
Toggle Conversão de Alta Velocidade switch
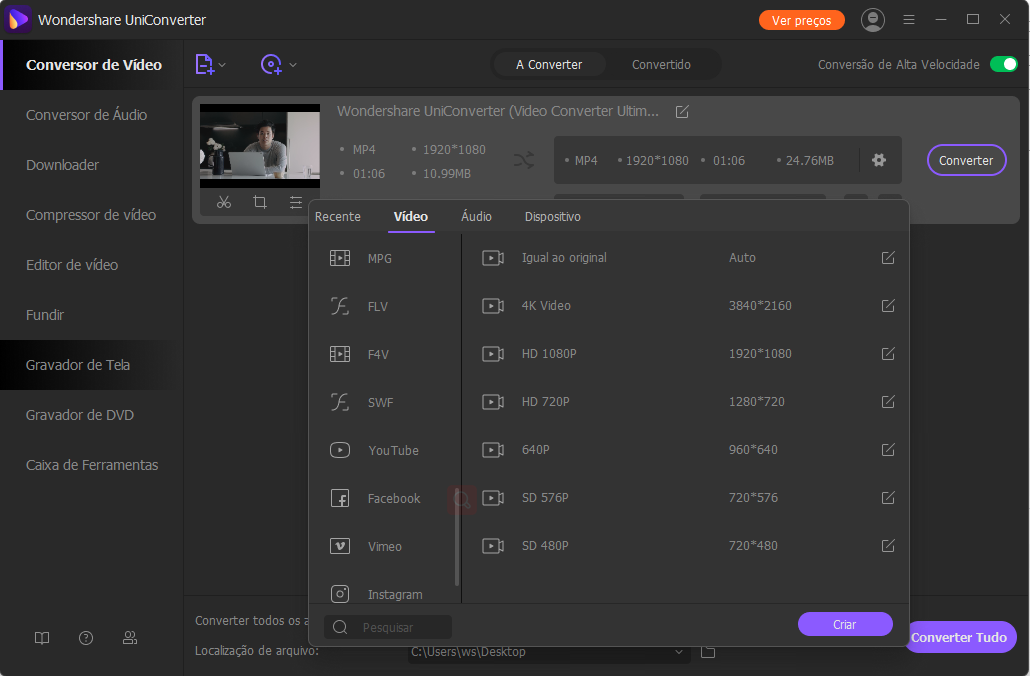(x=1003, y=64)
